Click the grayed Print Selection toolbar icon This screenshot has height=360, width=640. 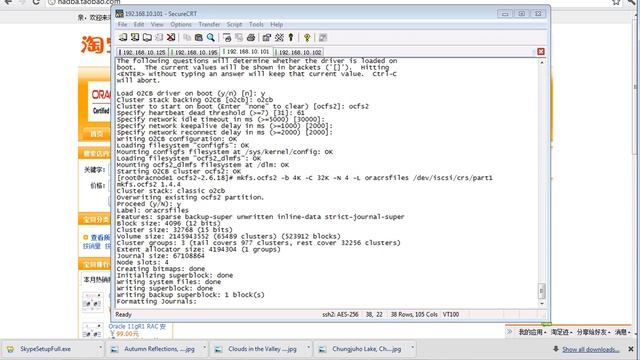(x=239, y=38)
